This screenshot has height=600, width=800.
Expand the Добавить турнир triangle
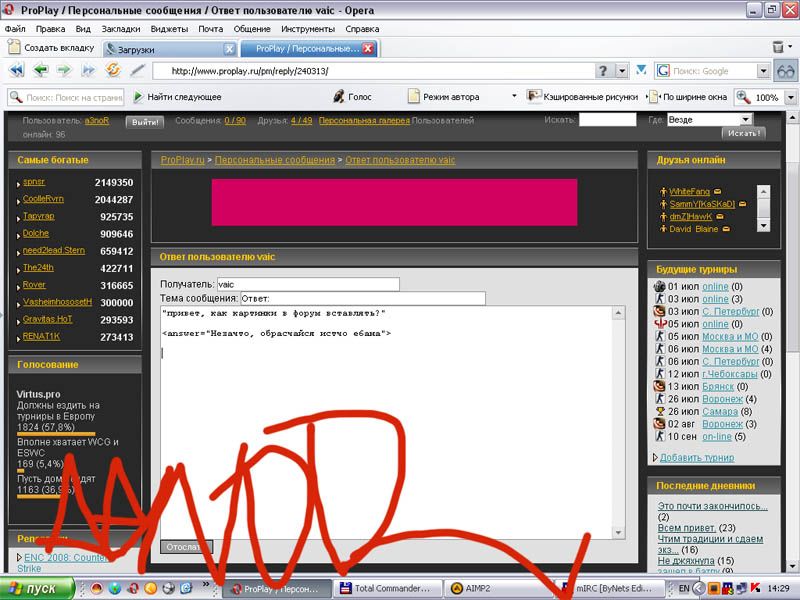click(x=655, y=458)
